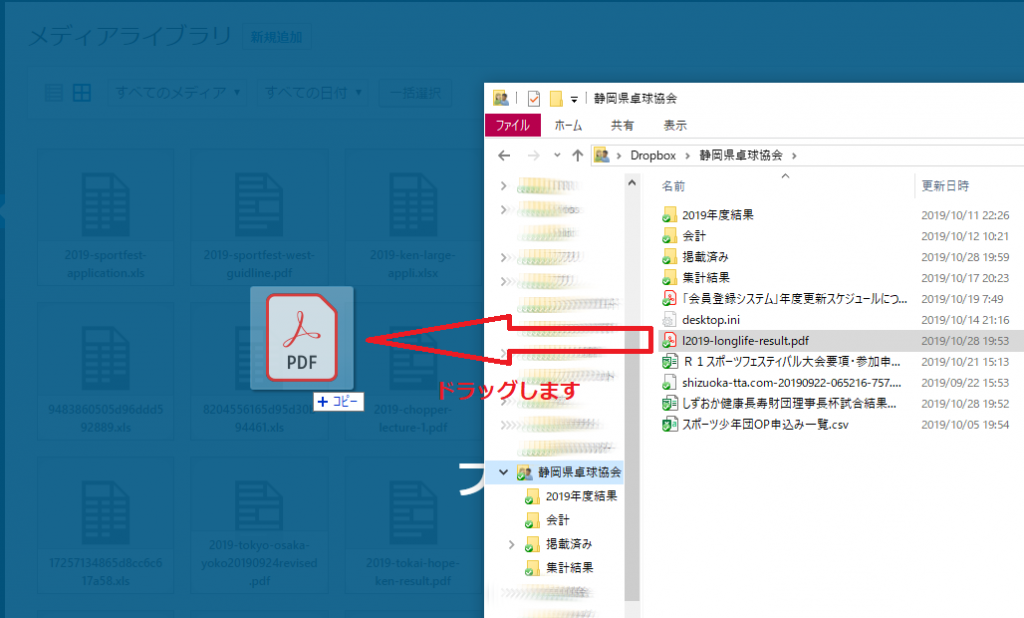The image size is (1024, 618).
Task: Click the Explorer back arrow
Action: pos(505,155)
